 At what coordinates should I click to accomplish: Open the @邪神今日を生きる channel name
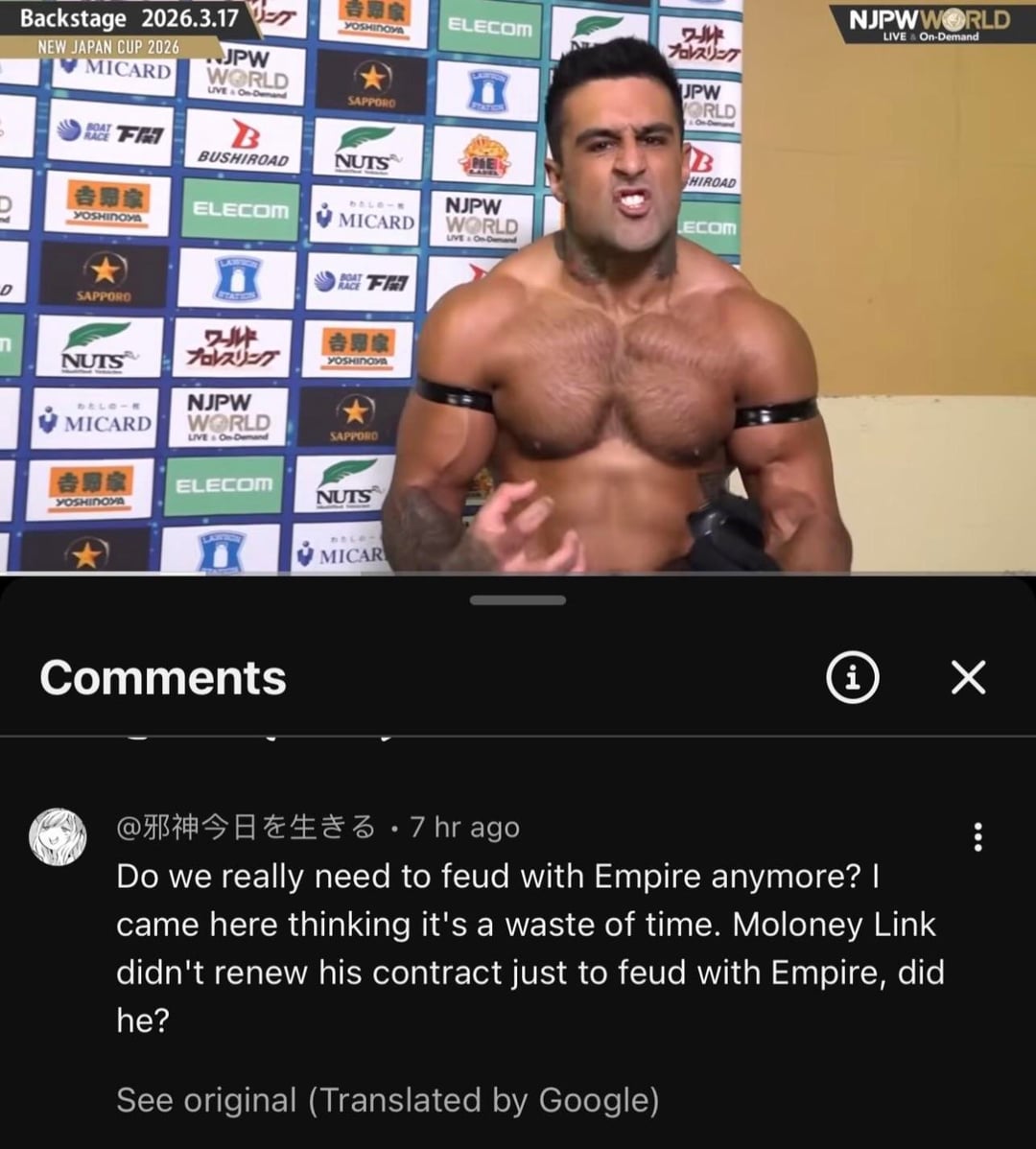point(246,828)
